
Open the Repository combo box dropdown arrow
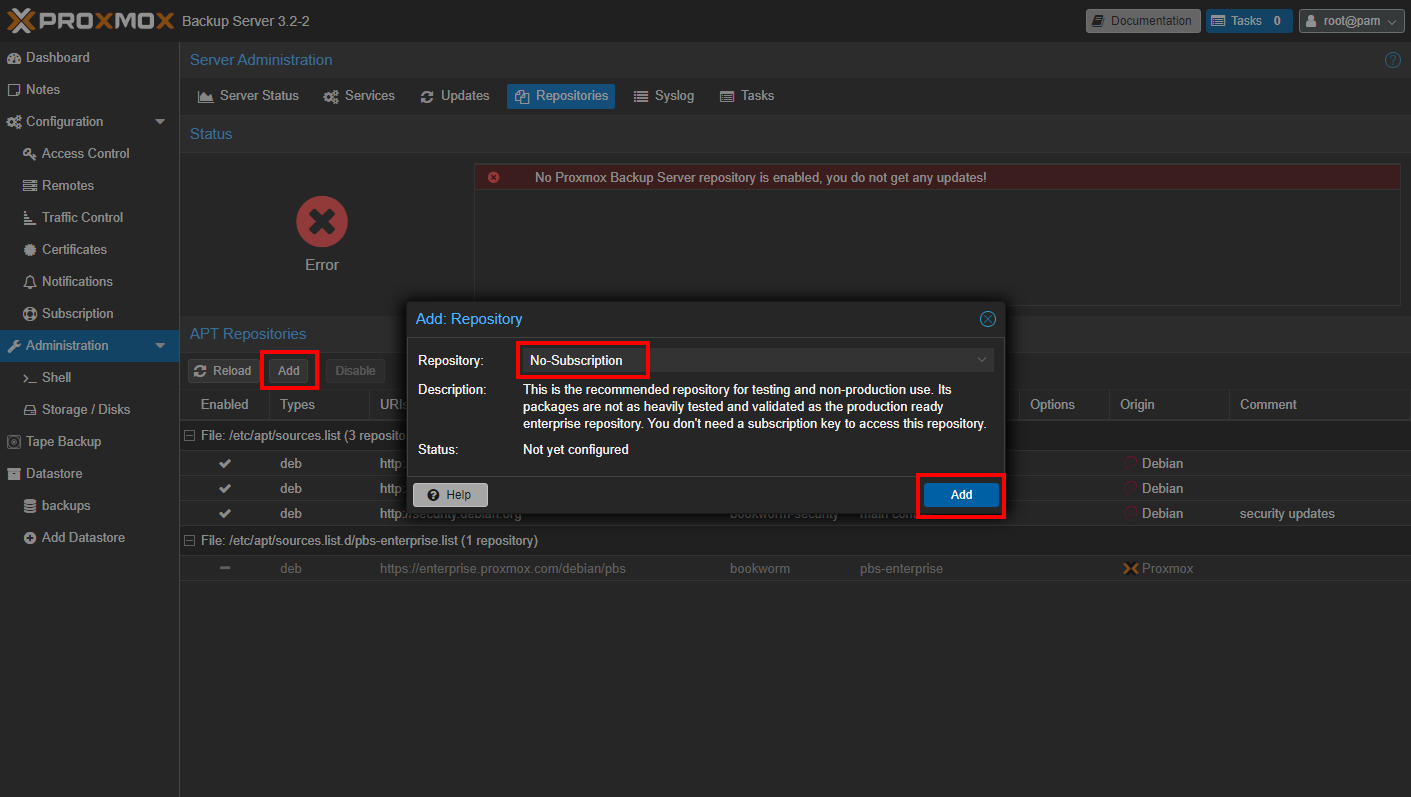coord(982,360)
